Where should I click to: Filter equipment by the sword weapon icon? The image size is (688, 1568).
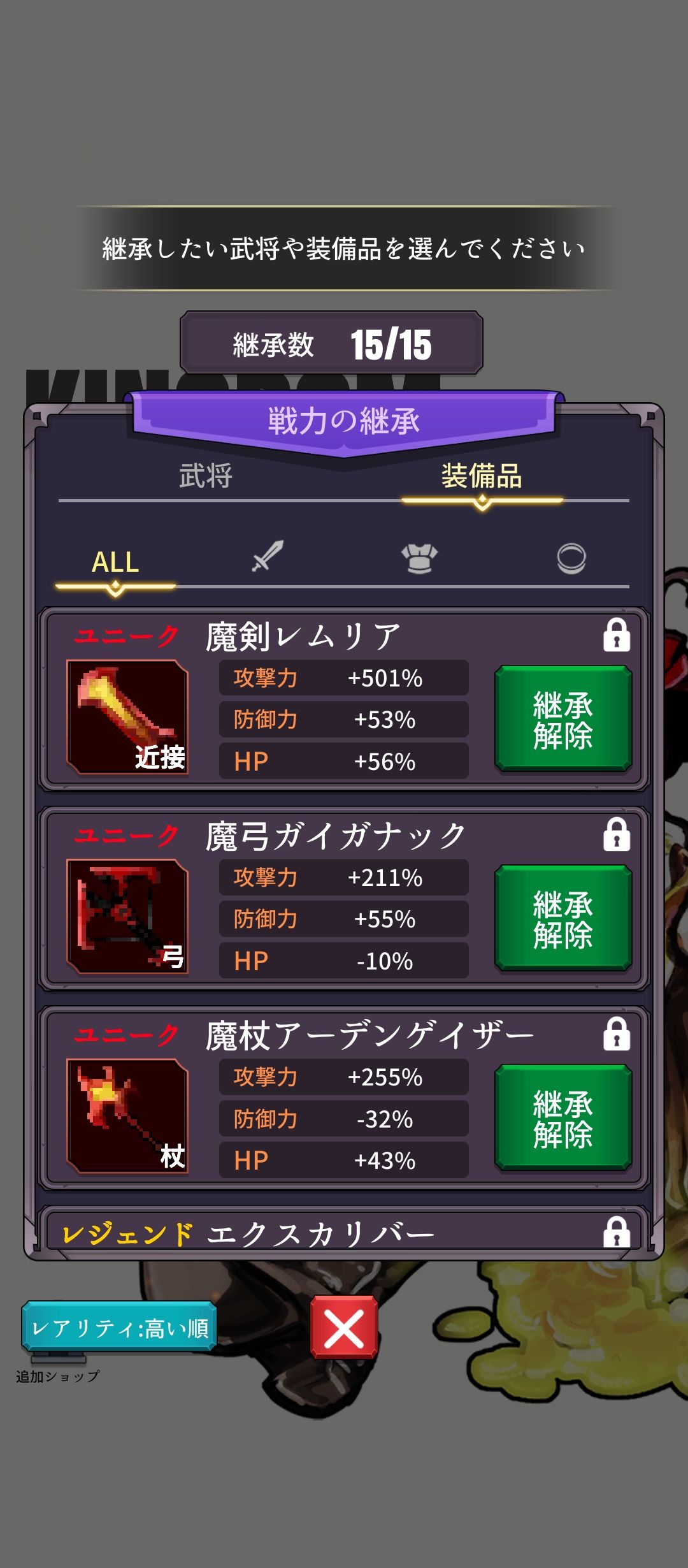pyautogui.click(x=268, y=556)
